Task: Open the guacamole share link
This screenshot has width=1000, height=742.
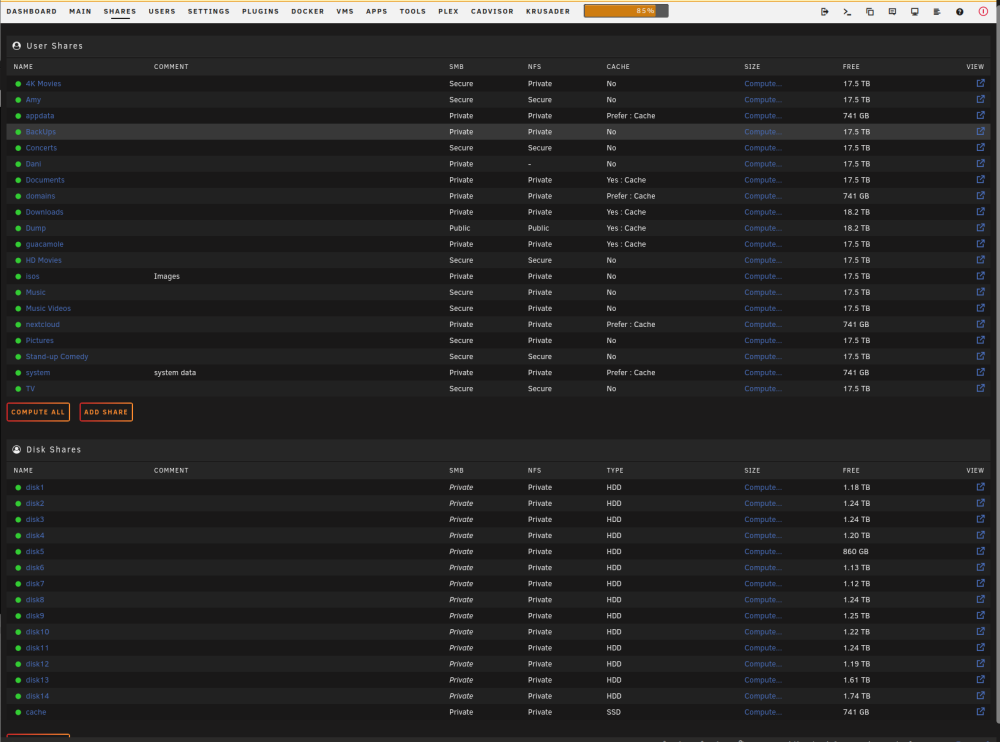Action: [45, 244]
